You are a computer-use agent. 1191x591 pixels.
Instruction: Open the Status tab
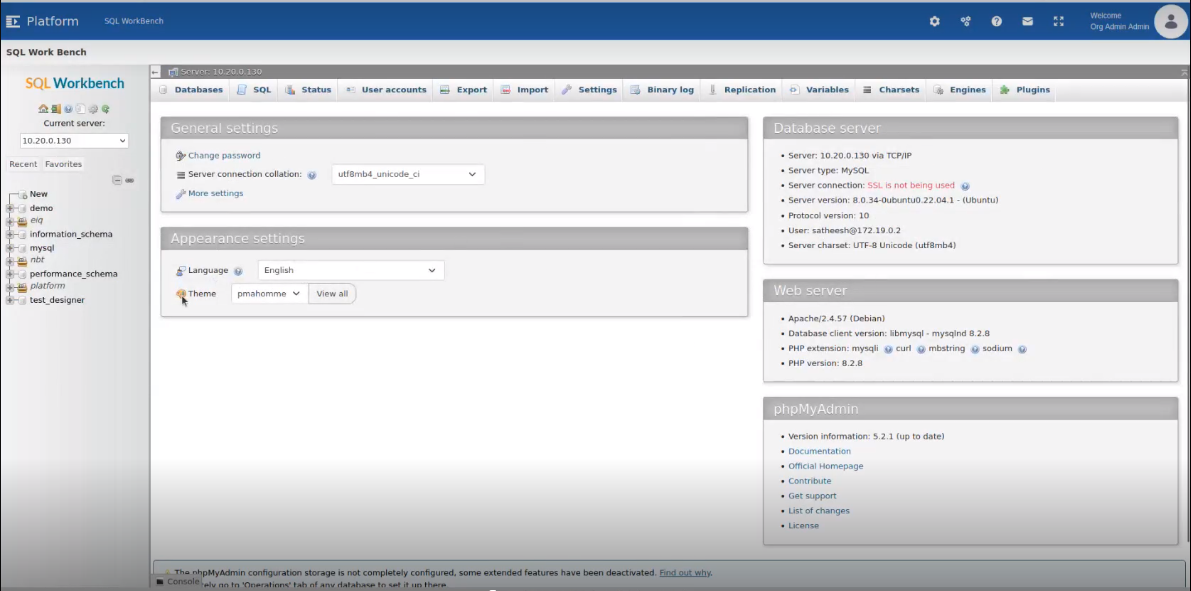point(308,90)
